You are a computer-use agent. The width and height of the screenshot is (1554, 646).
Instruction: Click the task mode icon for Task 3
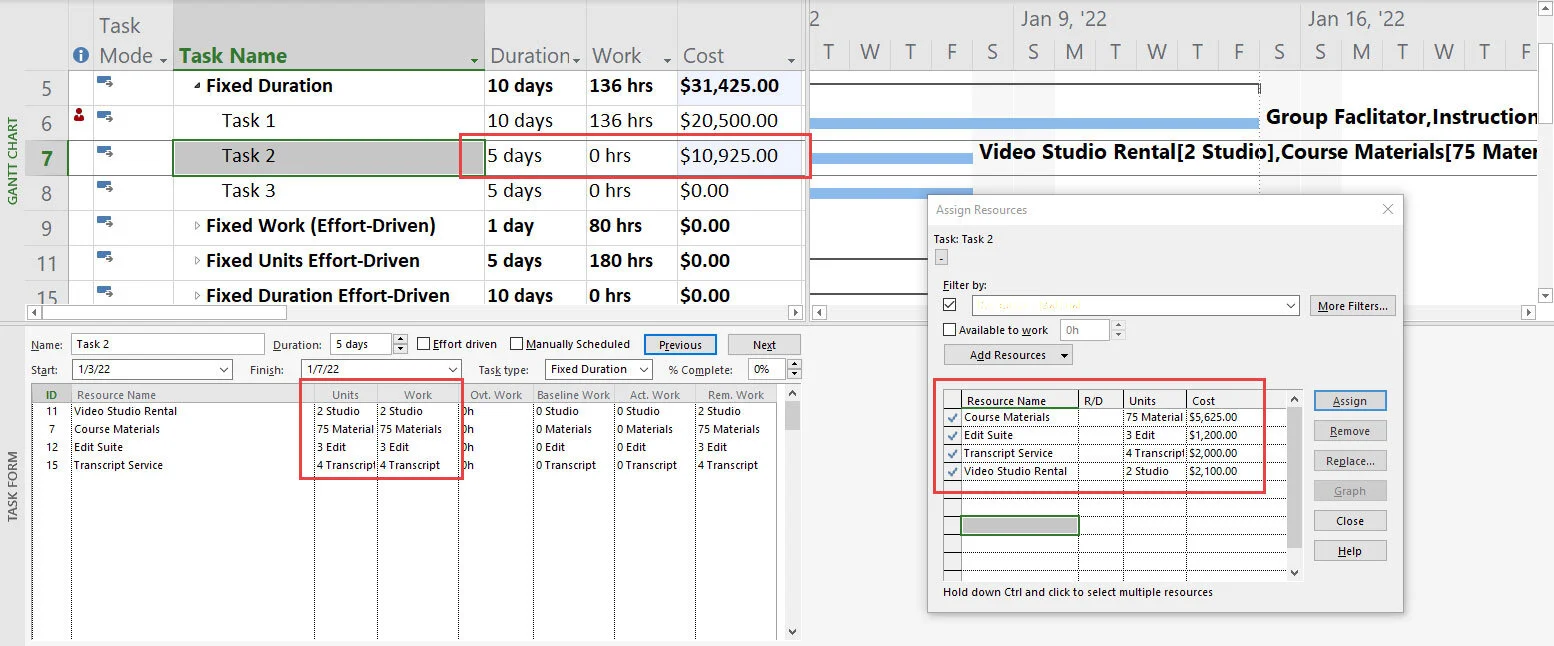(105, 187)
